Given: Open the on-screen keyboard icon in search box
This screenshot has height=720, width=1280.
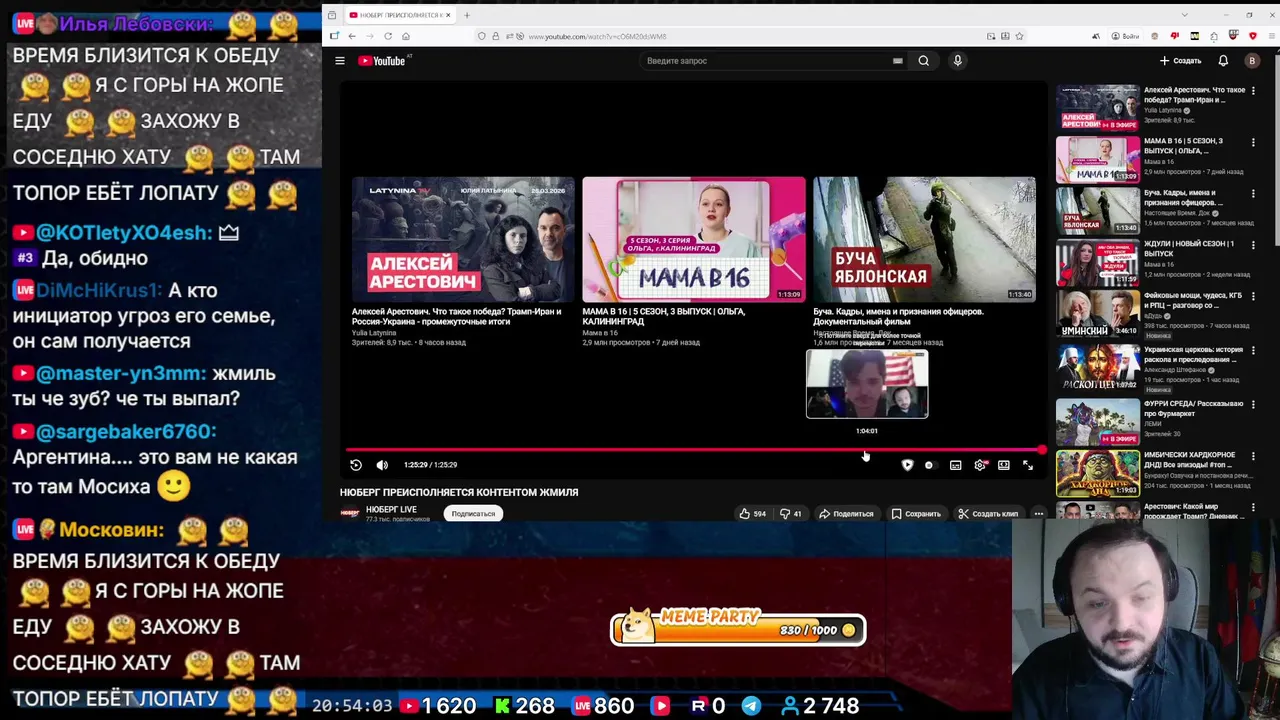Looking at the screenshot, I should coord(897,61).
